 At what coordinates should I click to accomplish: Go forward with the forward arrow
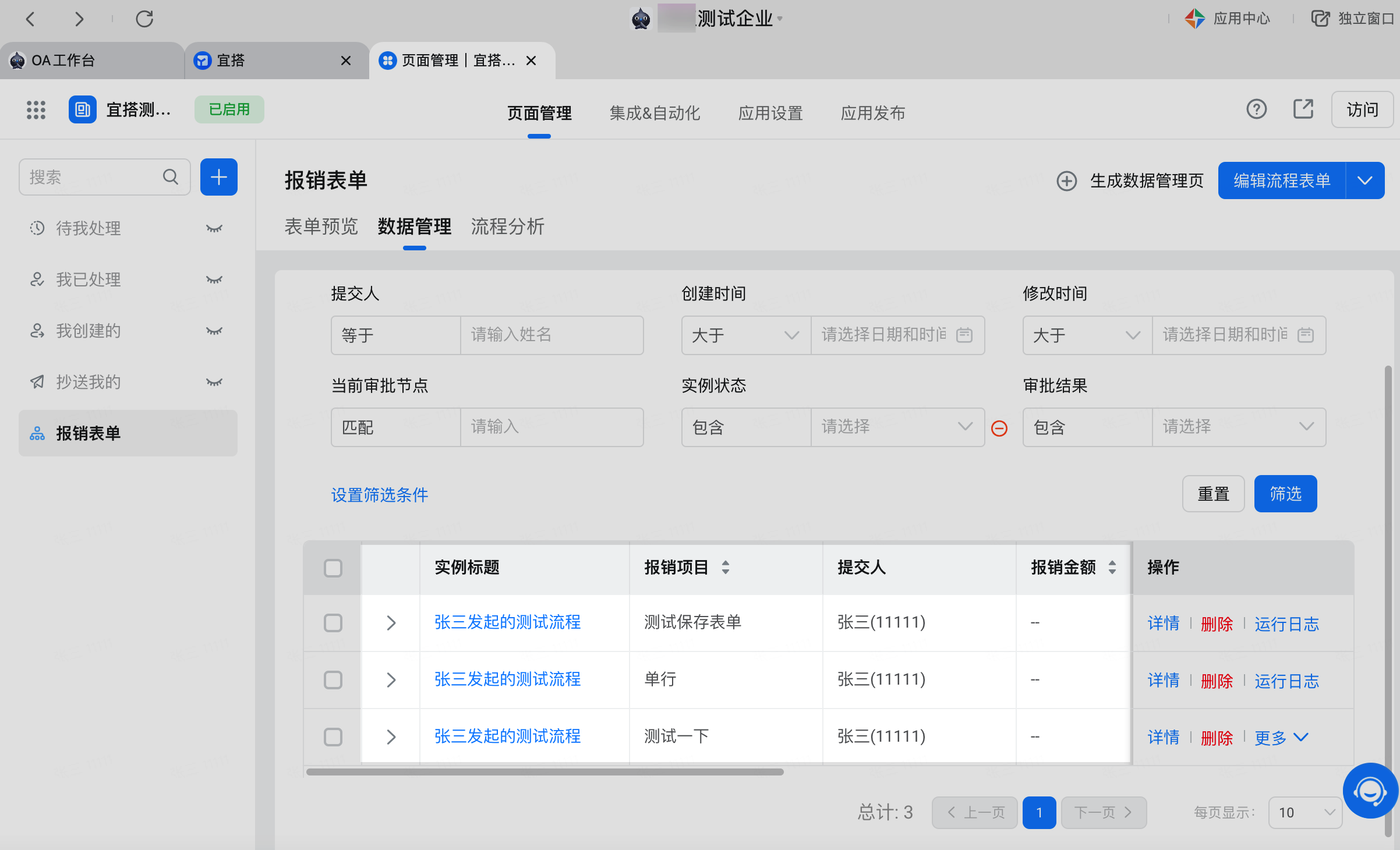(x=79, y=19)
